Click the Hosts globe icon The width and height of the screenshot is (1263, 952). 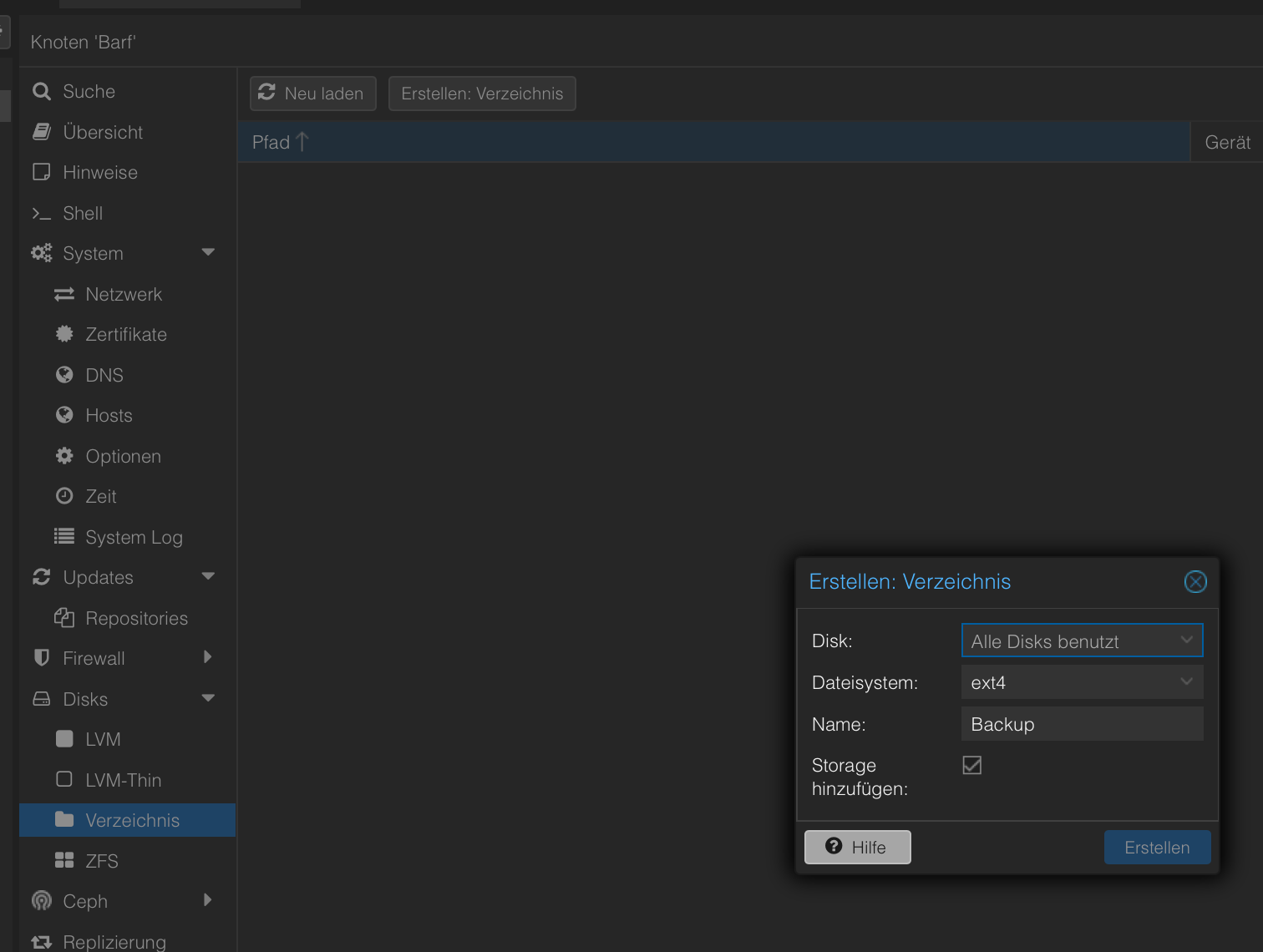tap(64, 414)
